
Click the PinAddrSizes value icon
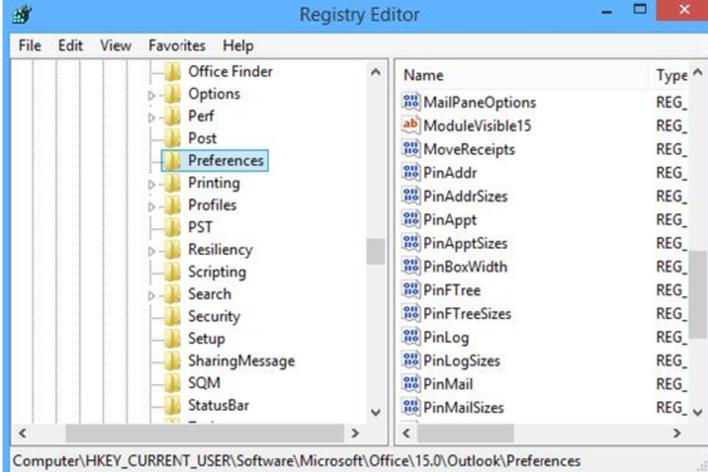pos(410,196)
